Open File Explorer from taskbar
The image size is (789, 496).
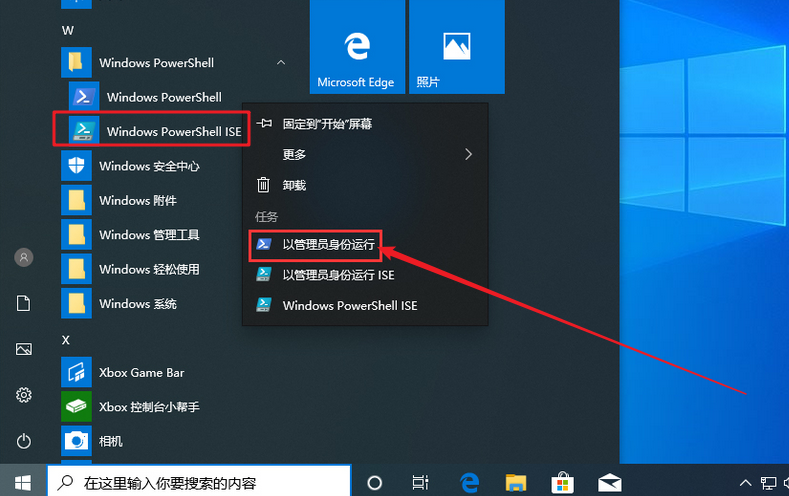click(x=515, y=483)
